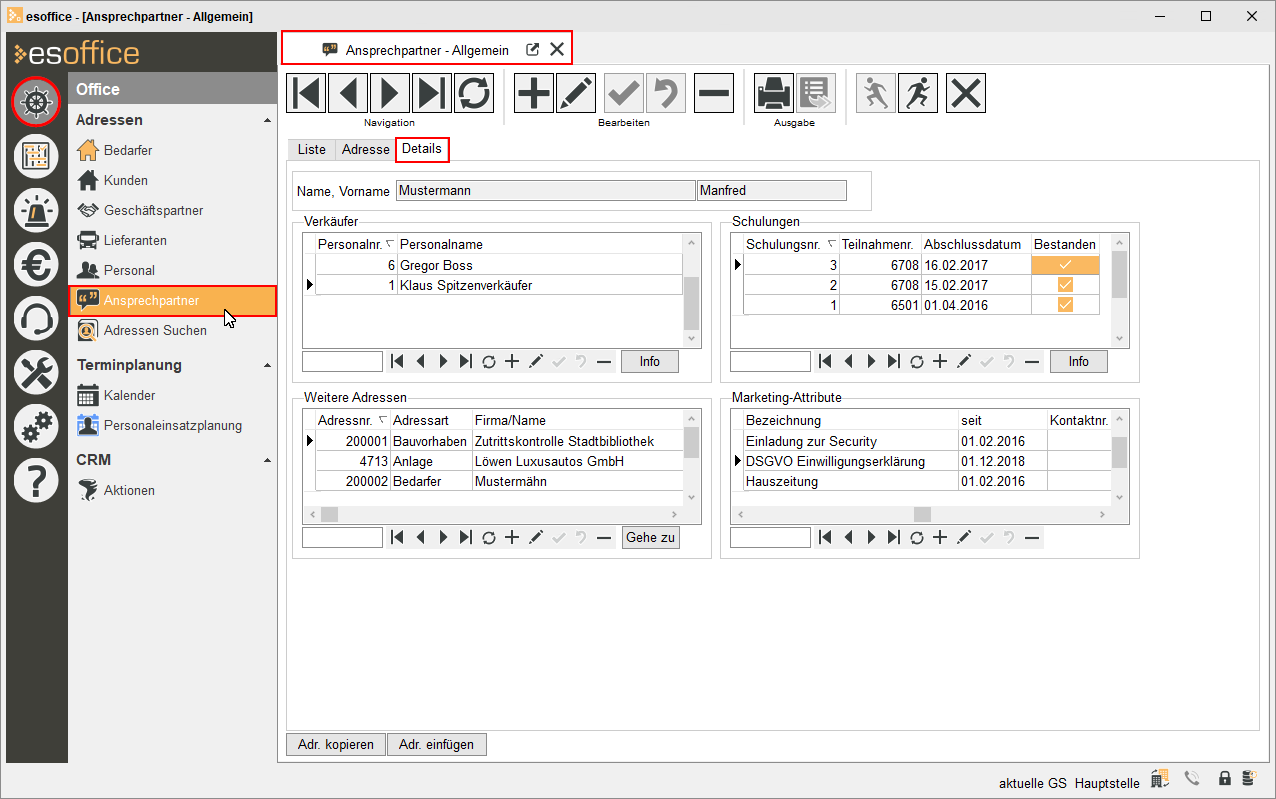Open the Office module ship-wheel icon
The image size is (1276, 799).
click(x=36, y=101)
